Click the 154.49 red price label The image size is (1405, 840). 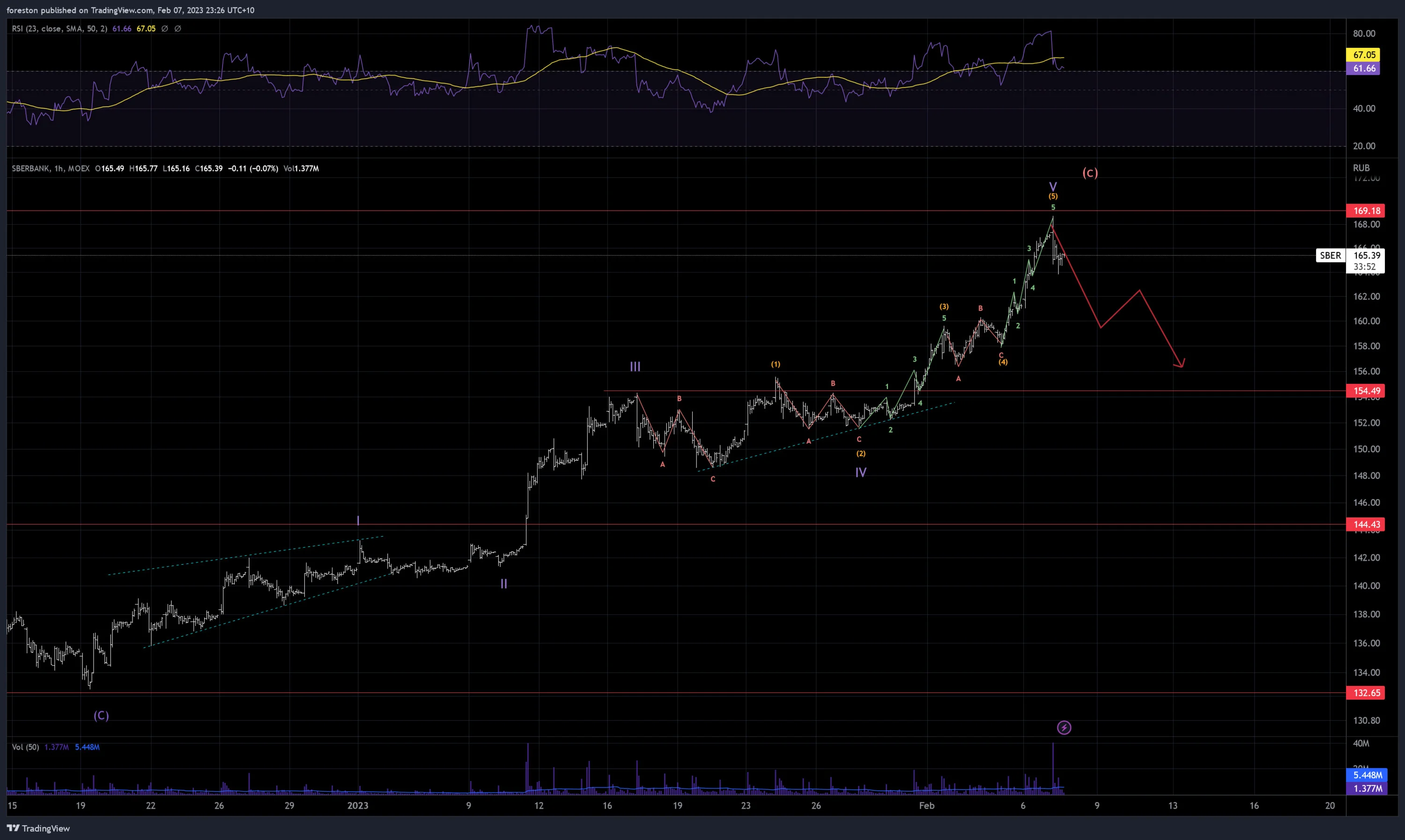point(1366,391)
